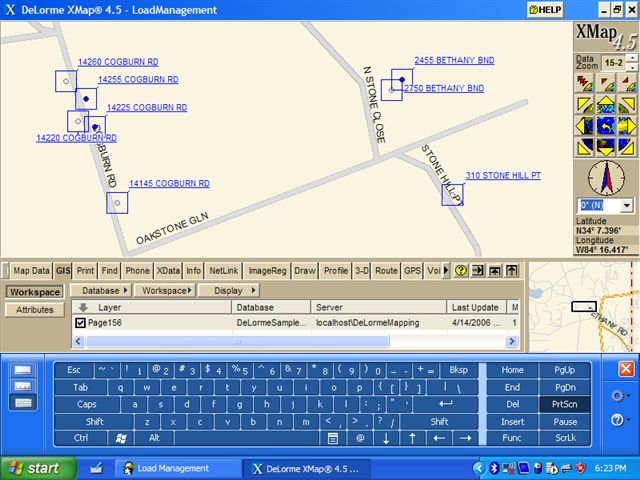Toggle the ScrLk key on keyboard

[565, 438]
